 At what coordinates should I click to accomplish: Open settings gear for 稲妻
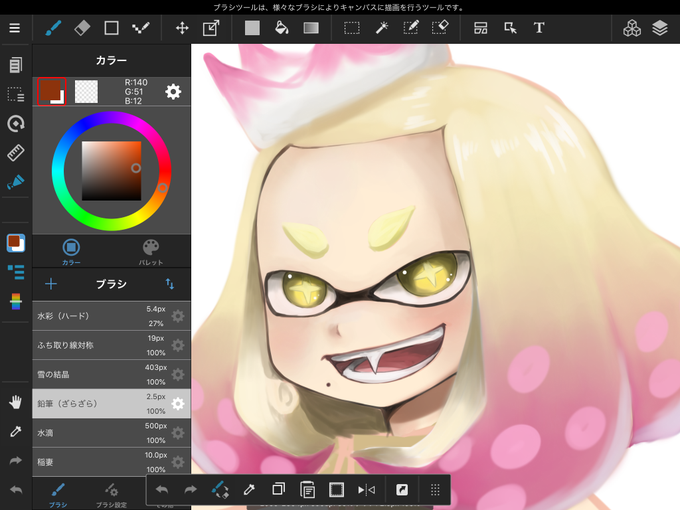(x=178, y=462)
